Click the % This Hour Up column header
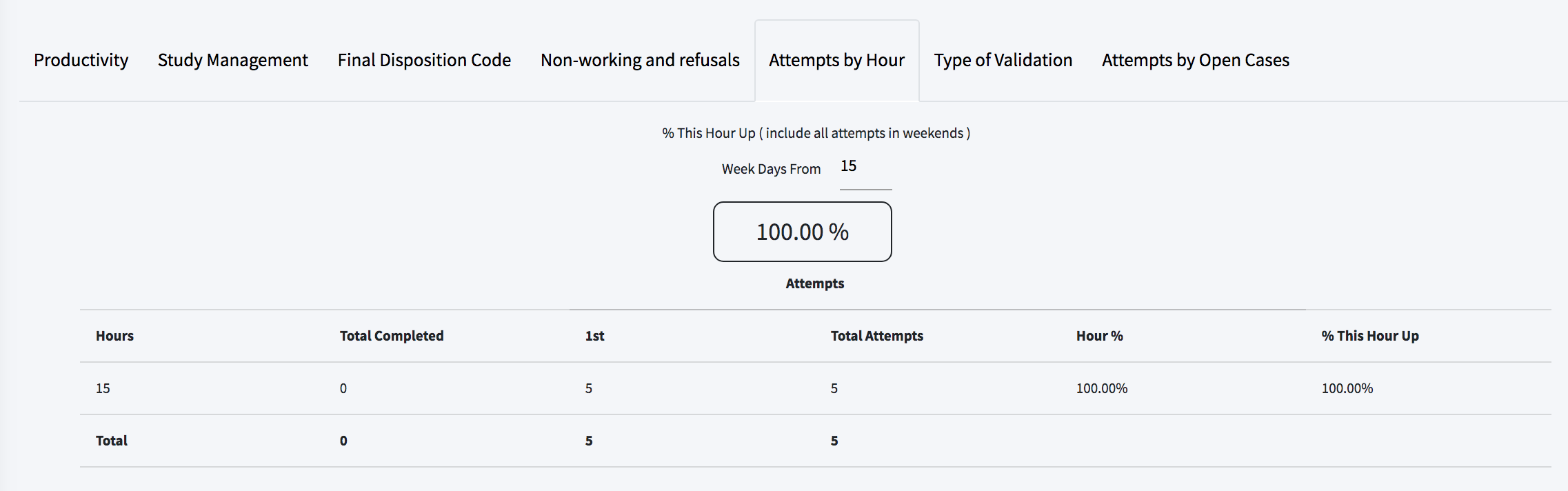1568x491 pixels. pyautogui.click(x=1370, y=336)
